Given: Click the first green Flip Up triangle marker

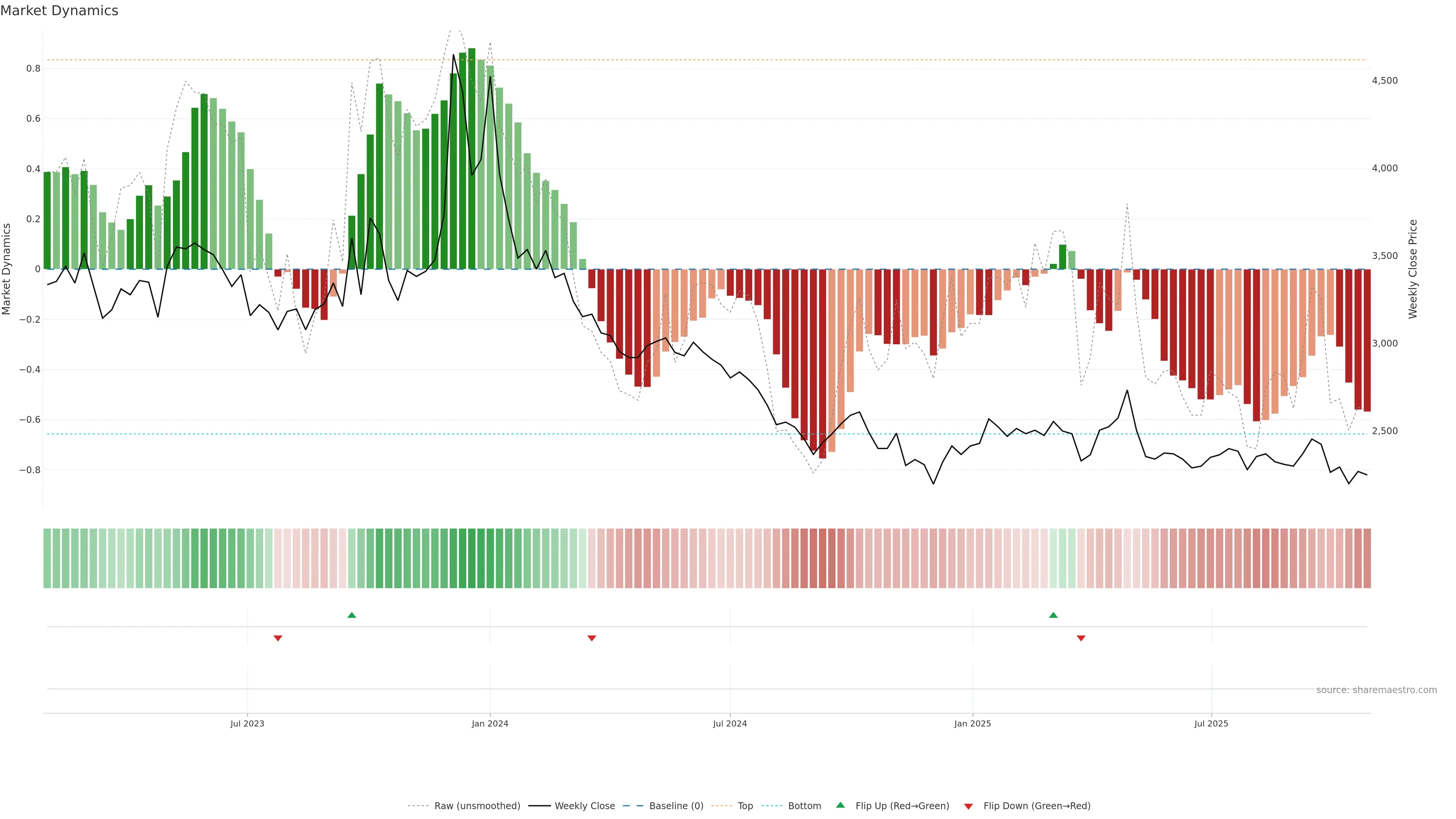Looking at the screenshot, I should pyautogui.click(x=351, y=615).
